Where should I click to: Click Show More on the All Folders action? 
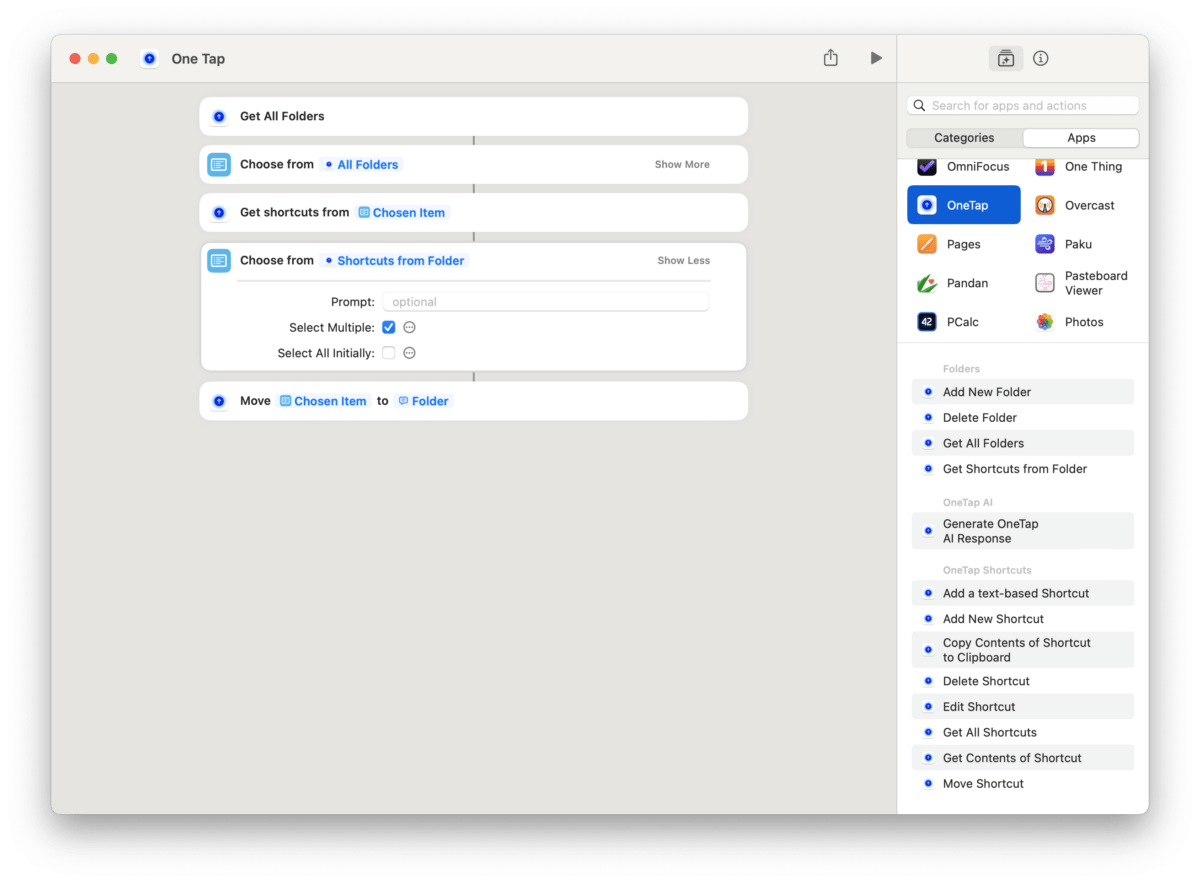point(681,164)
